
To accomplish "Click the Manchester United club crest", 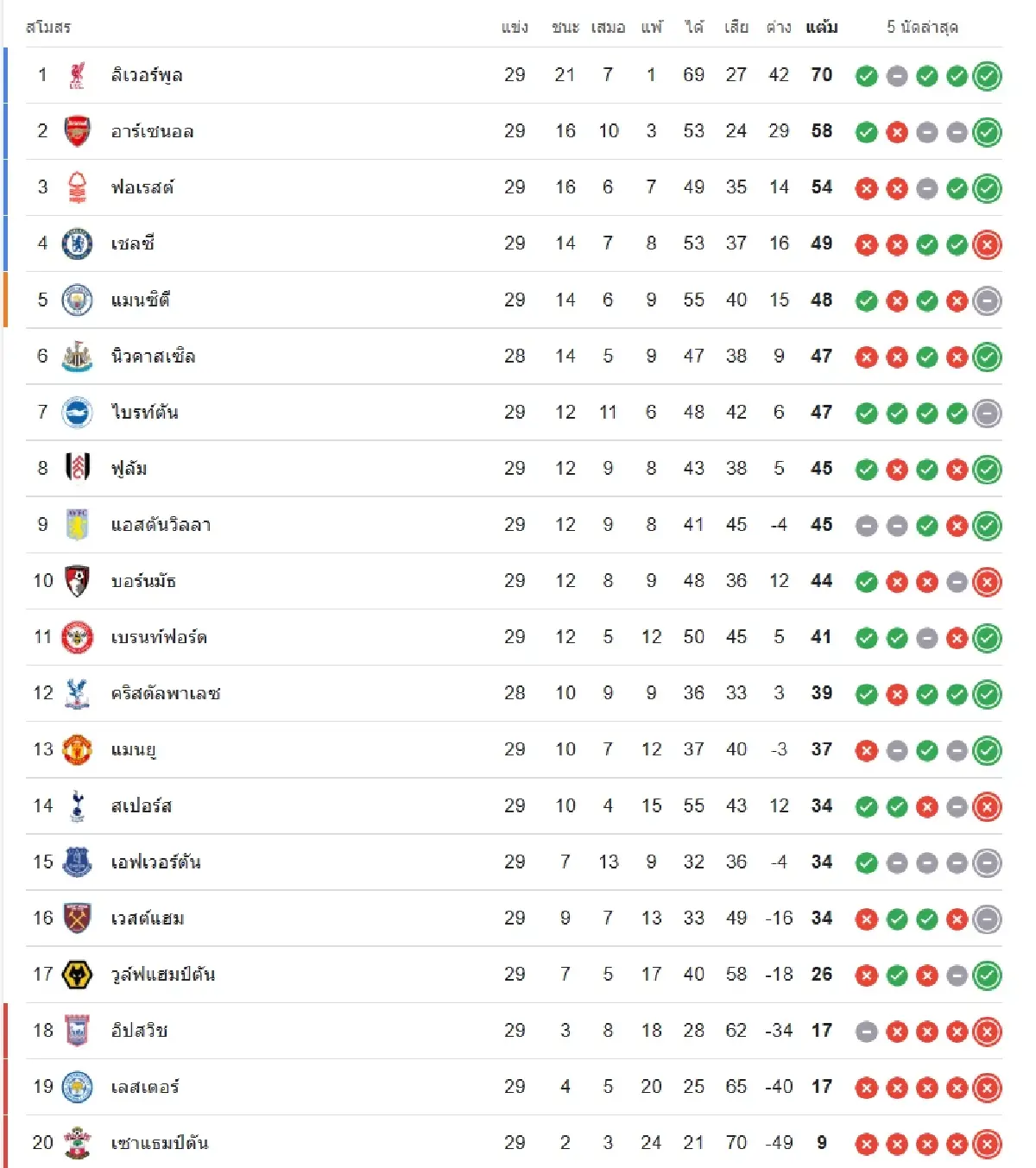I will point(77,749).
